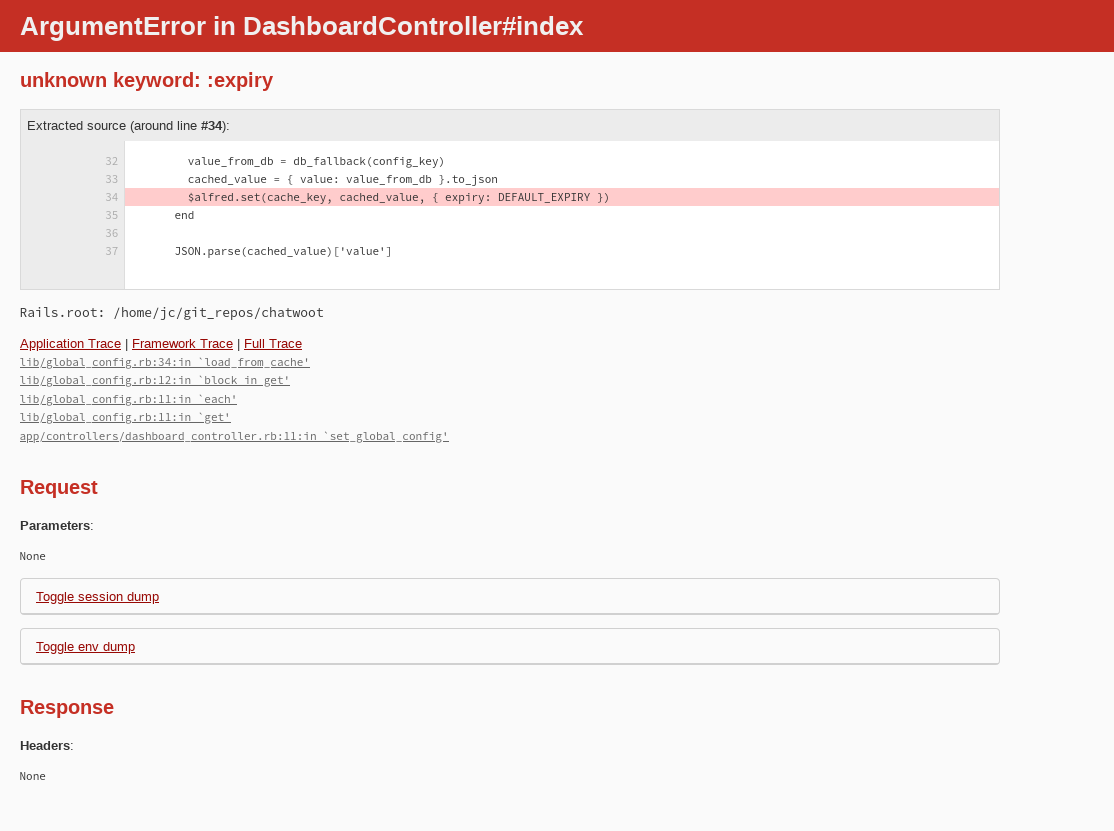Open the Application Trace view
1114x831 pixels.
[70, 343]
